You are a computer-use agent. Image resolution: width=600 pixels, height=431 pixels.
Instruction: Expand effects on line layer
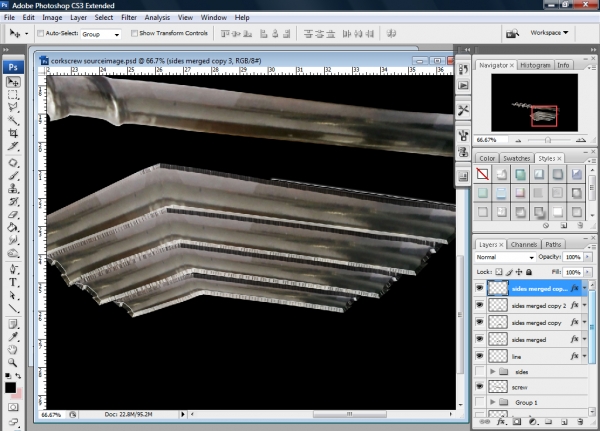(x=585, y=356)
